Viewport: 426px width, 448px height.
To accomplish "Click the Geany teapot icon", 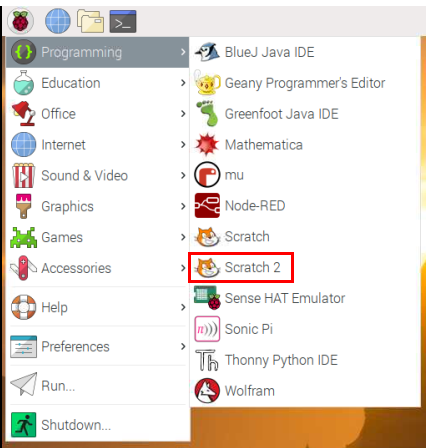I will click(207, 83).
